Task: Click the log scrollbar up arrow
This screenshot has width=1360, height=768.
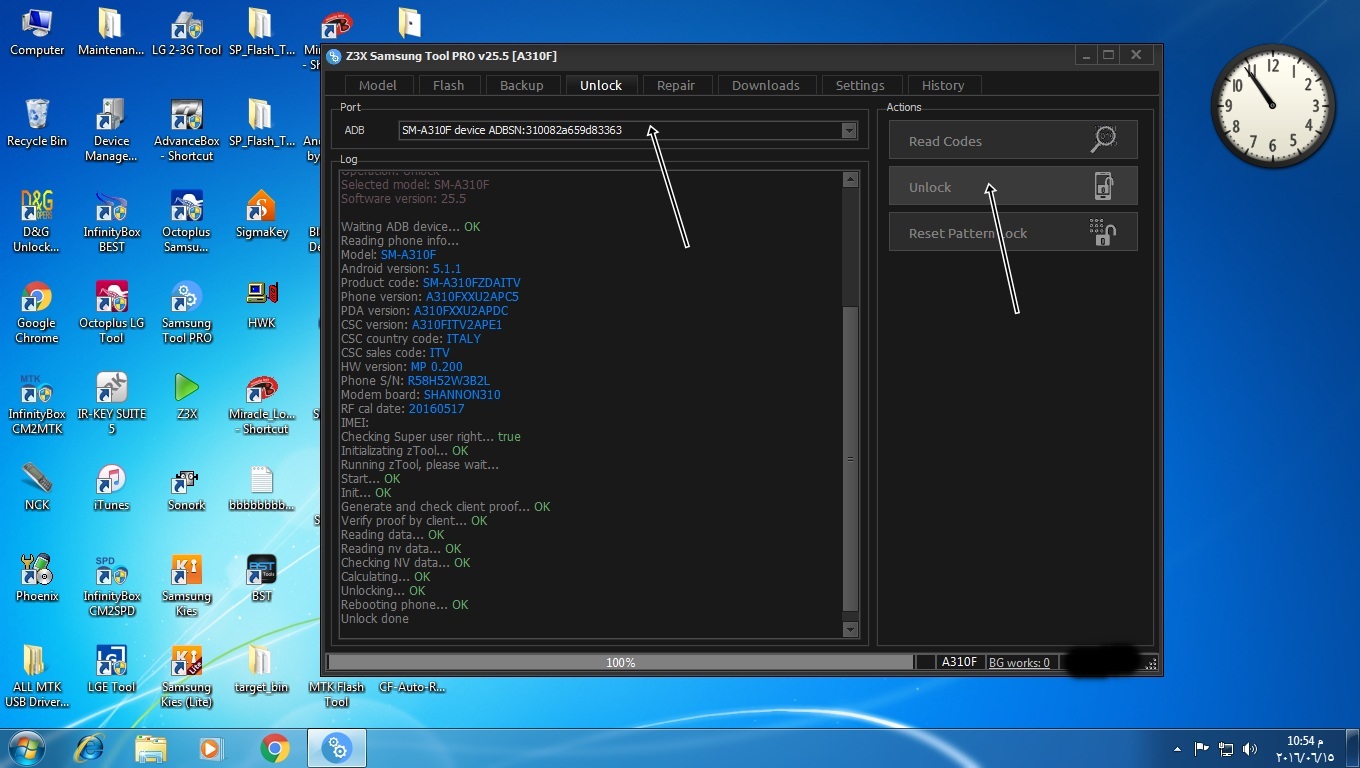Action: point(850,180)
